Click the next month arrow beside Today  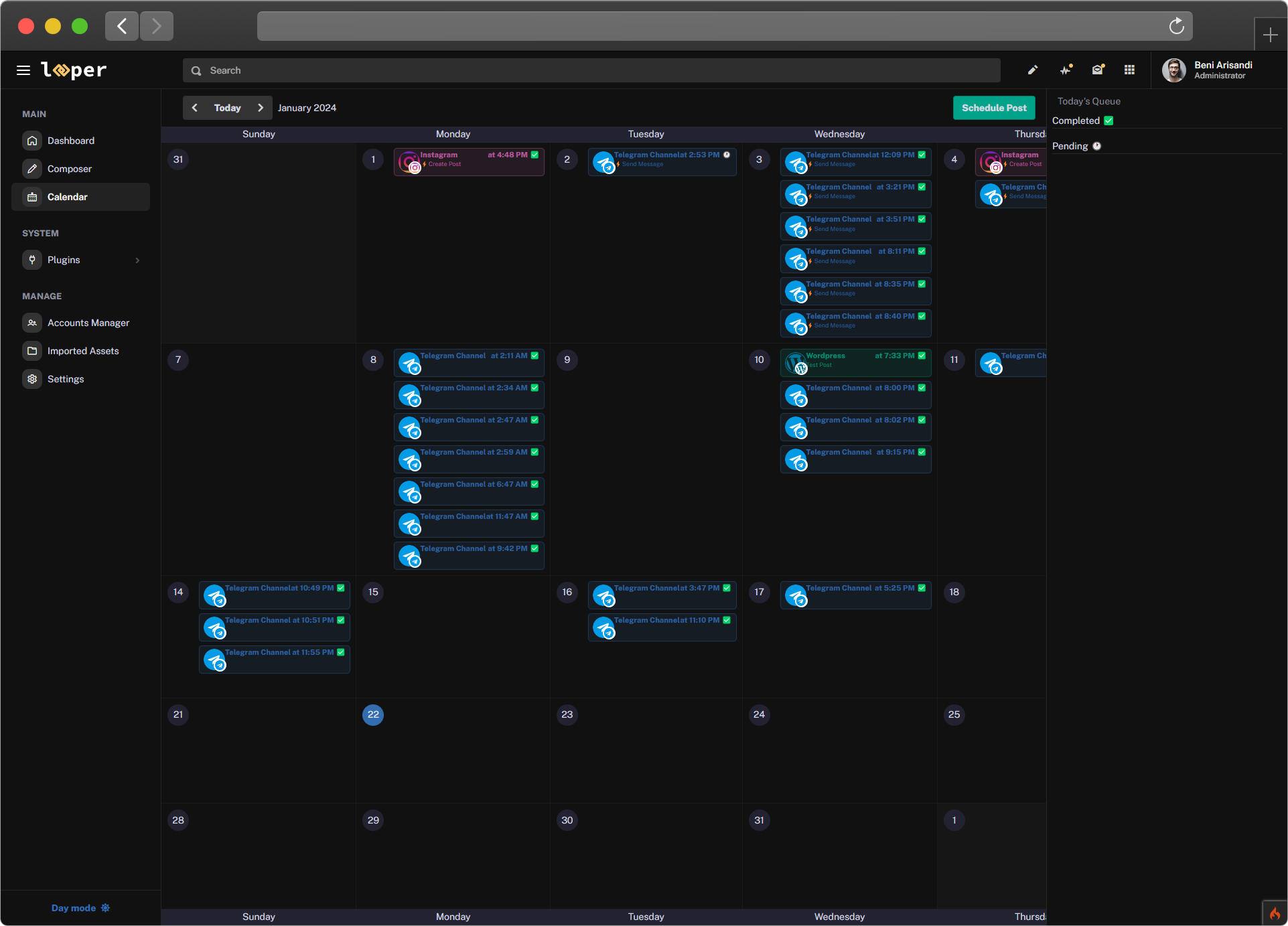261,107
